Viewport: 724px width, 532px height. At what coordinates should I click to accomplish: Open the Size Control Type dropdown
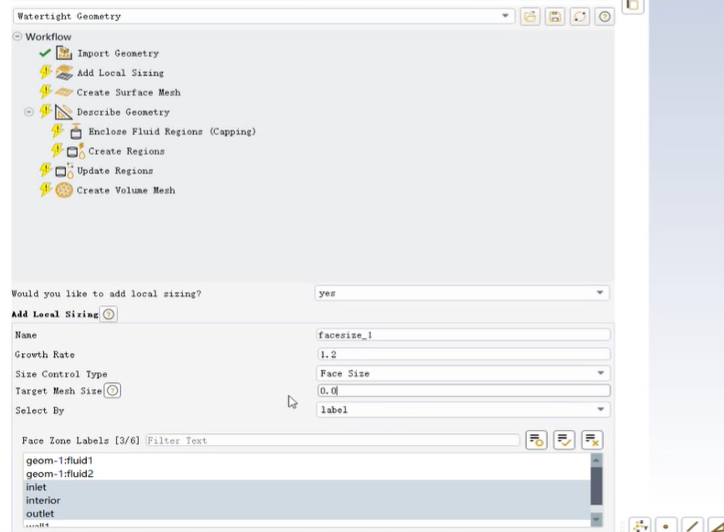(600, 373)
